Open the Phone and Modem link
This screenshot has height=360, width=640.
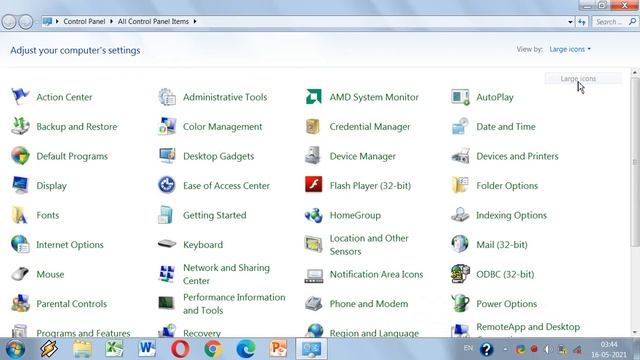point(369,304)
